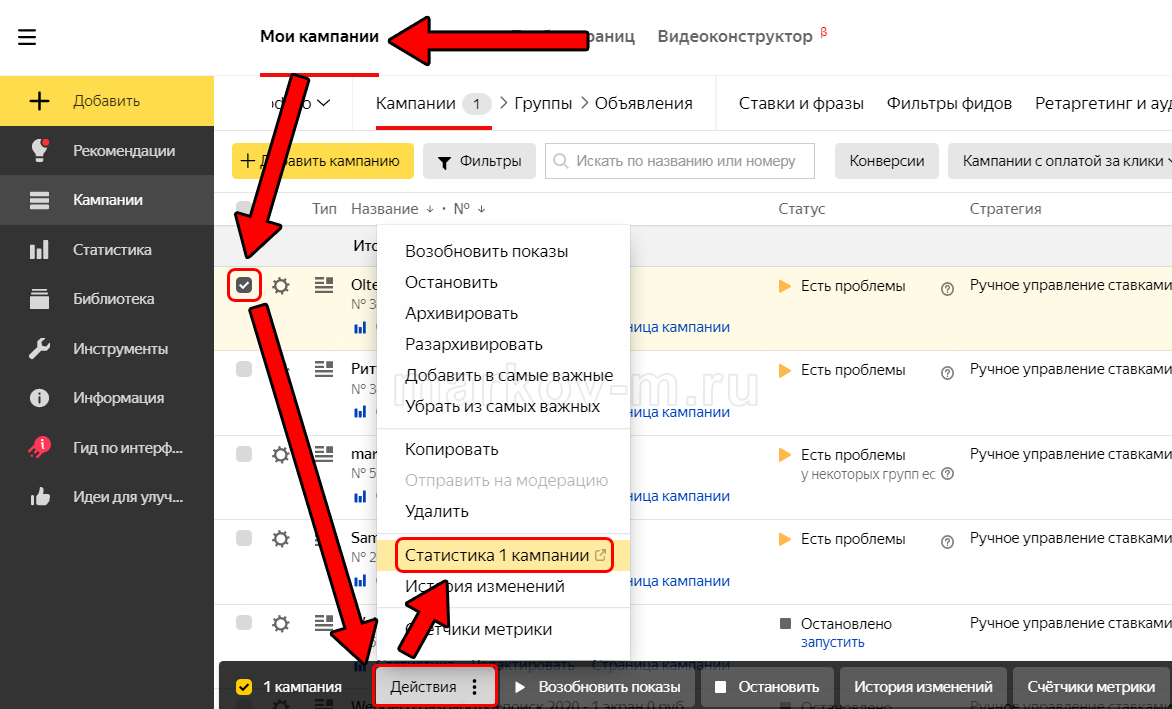Open Статистика bar chart sidebar icon
1172x709 pixels.
(x=40, y=250)
